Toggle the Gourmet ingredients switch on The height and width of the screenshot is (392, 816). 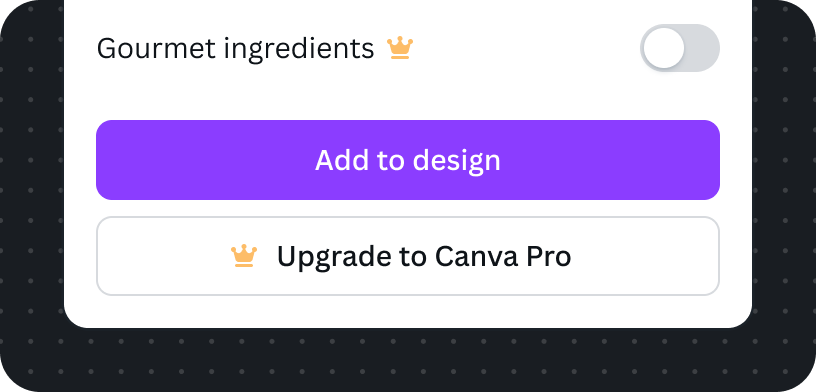(680, 48)
